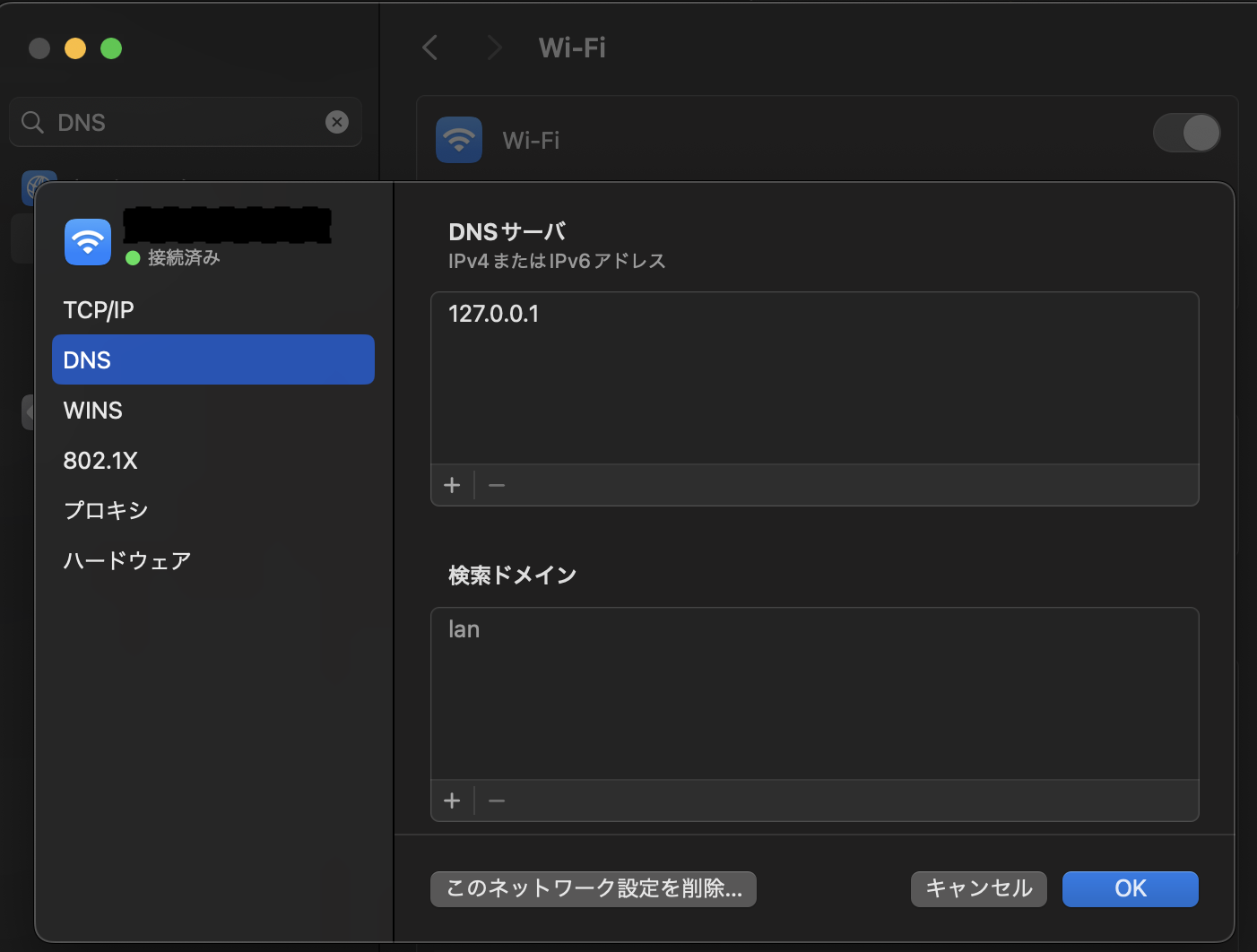Click the back navigation chevron

tap(429, 48)
